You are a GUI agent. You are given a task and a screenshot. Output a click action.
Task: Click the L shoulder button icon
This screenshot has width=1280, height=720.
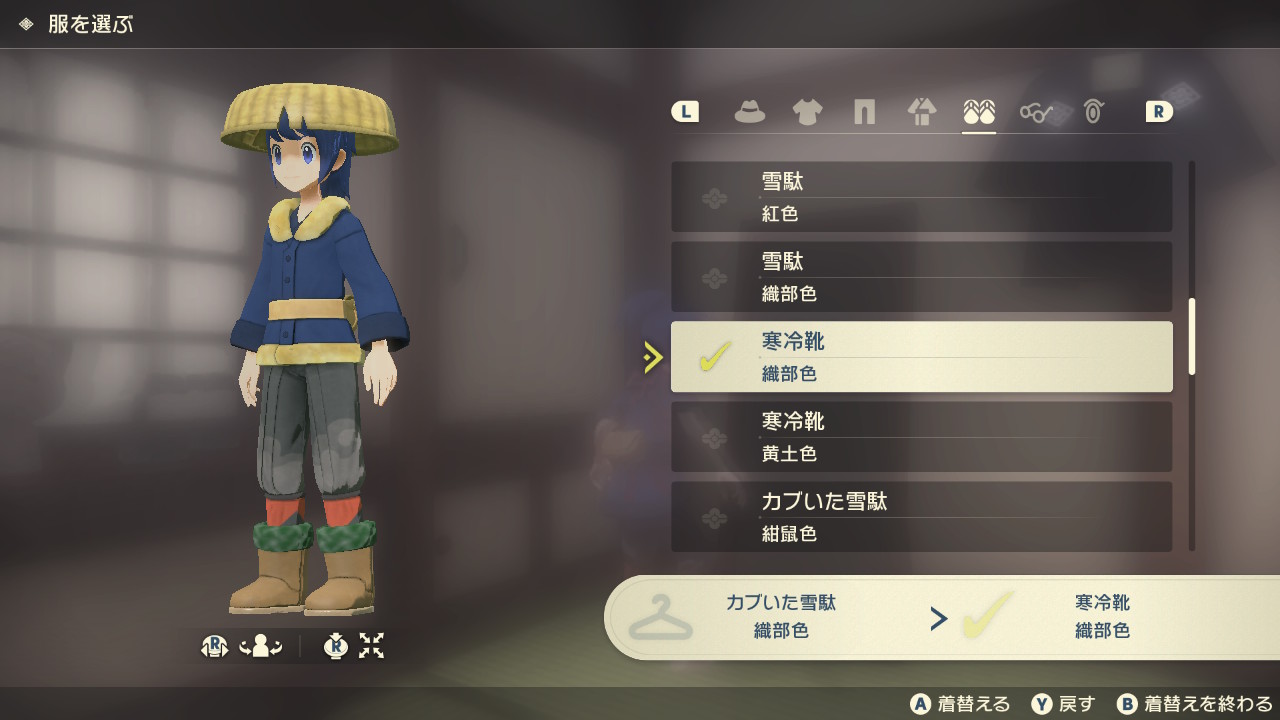click(x=685, y=112)
